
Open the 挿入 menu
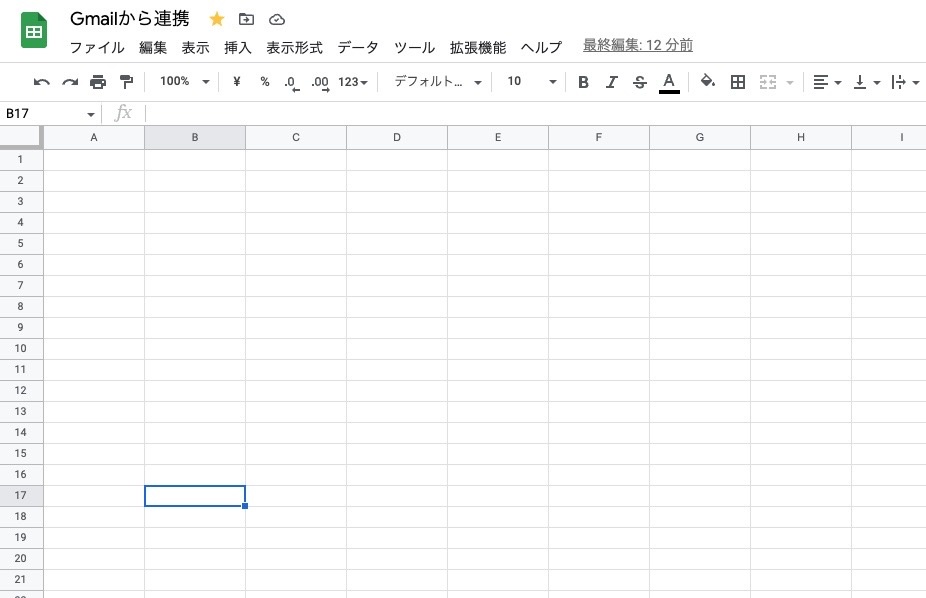pyautogui.click(x=238, y=47)
